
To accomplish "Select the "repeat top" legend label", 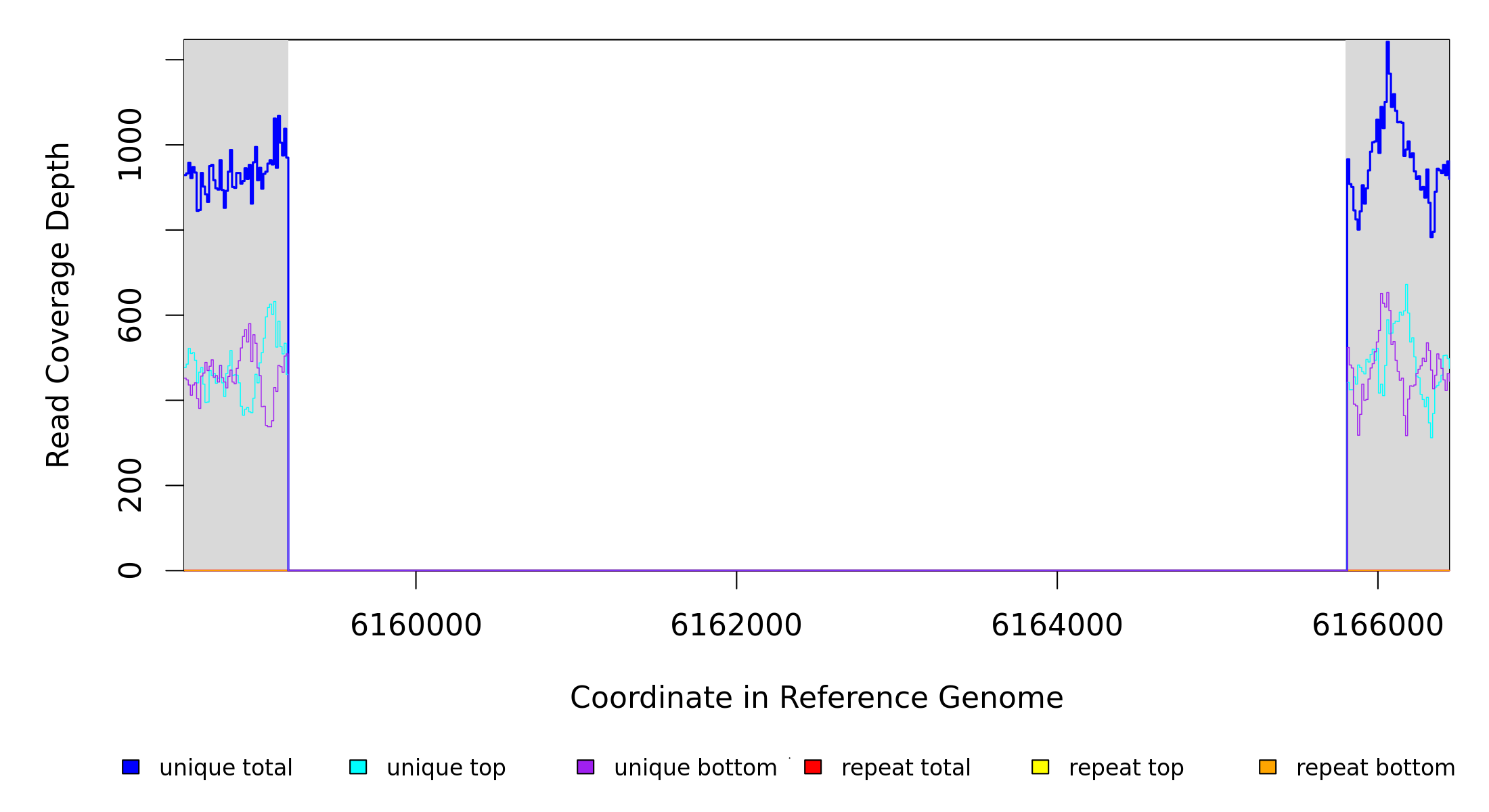I will pyautogui.click(x=1126, y=768).
